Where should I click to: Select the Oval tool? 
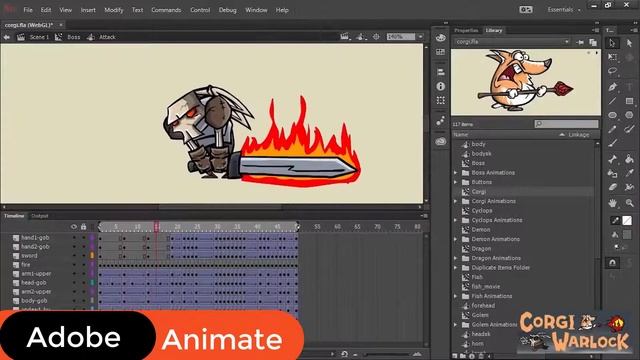pyautogui.click(x=612, y=115)
